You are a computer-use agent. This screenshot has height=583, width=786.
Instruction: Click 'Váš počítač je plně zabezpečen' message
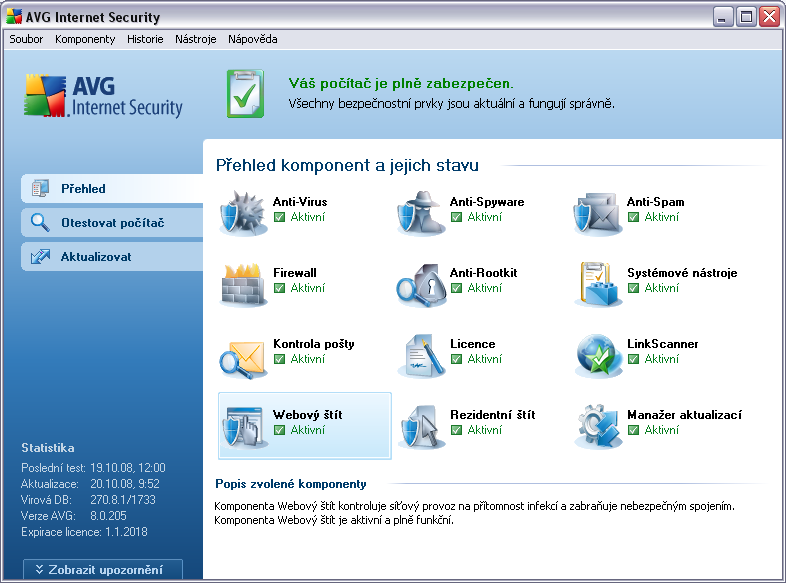[401, 83]
